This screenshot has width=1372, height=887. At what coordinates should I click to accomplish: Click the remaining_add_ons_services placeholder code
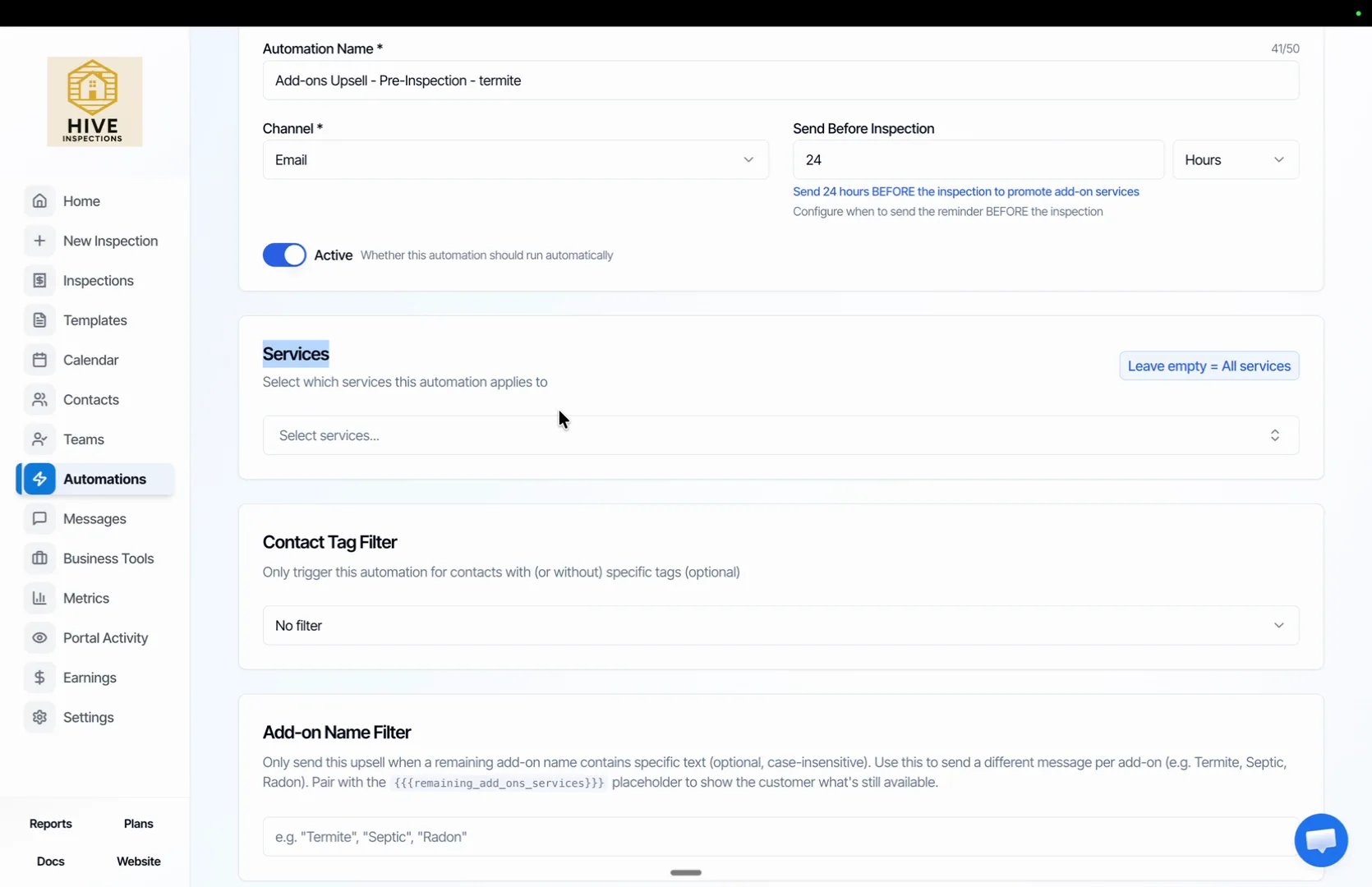pos(499,783)
